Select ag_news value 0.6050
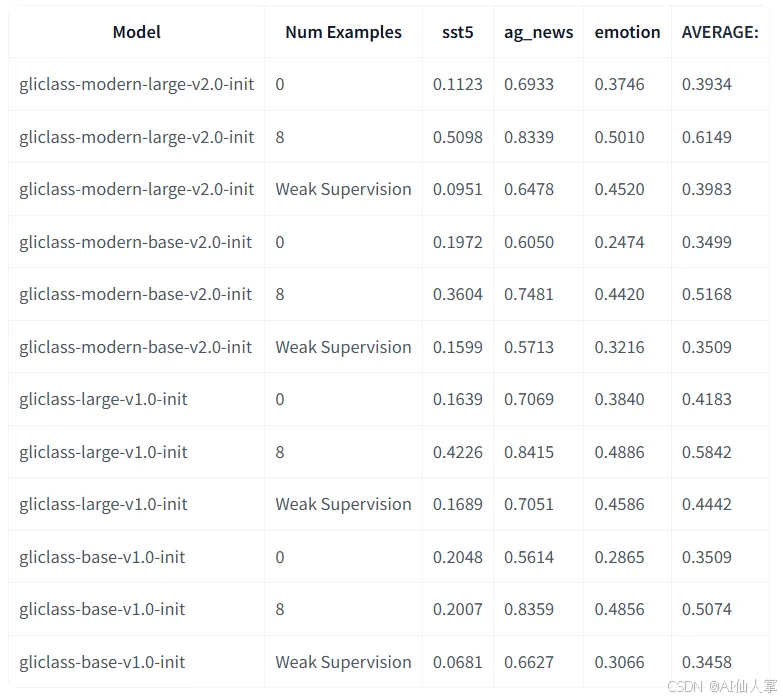This screenshot has height=700, width=783. point(529,242)
